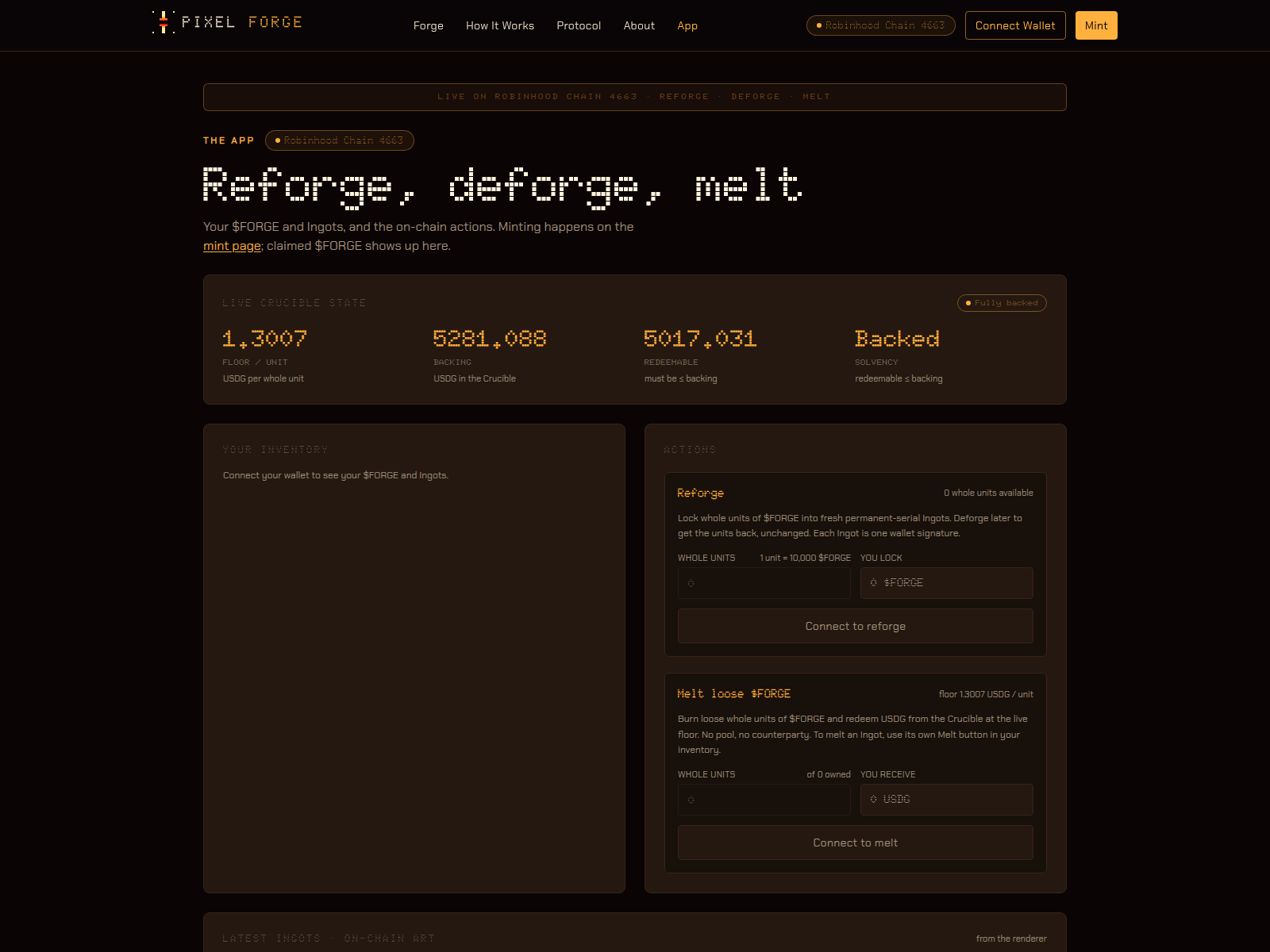Click the Melt loose $FORGE heading
1270x952 pixels.
[x=733, y=694]
